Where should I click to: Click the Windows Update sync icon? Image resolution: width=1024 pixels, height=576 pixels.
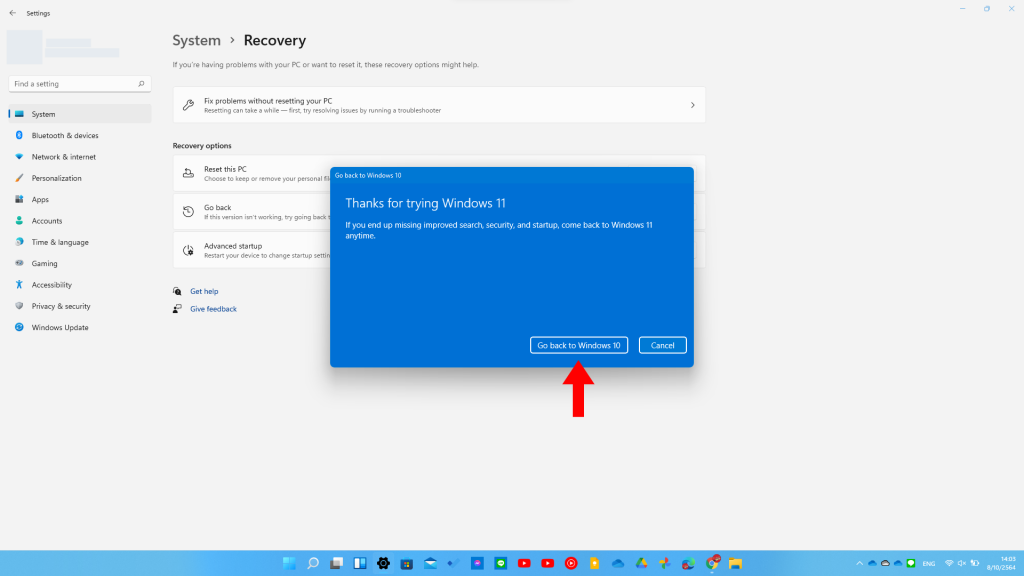pyautogui.click(x=19, y=327)
